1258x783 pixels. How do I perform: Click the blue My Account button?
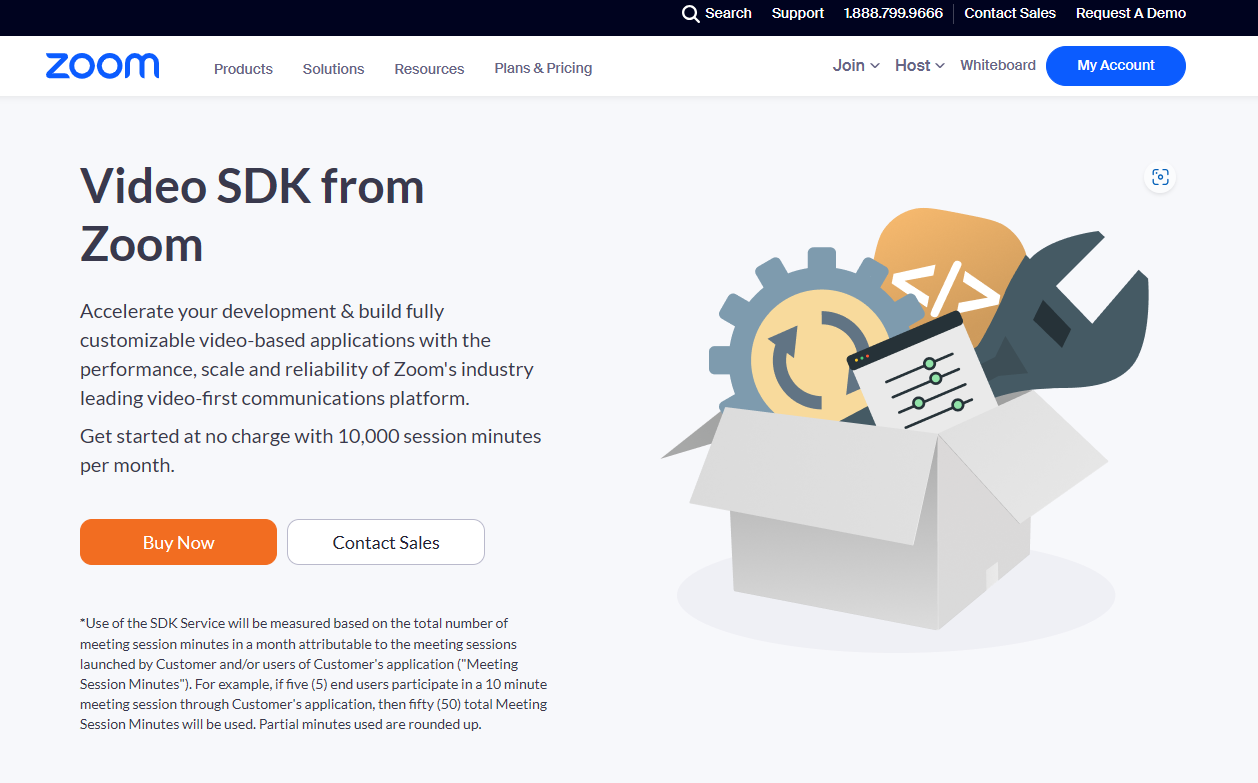[1115, 66]
